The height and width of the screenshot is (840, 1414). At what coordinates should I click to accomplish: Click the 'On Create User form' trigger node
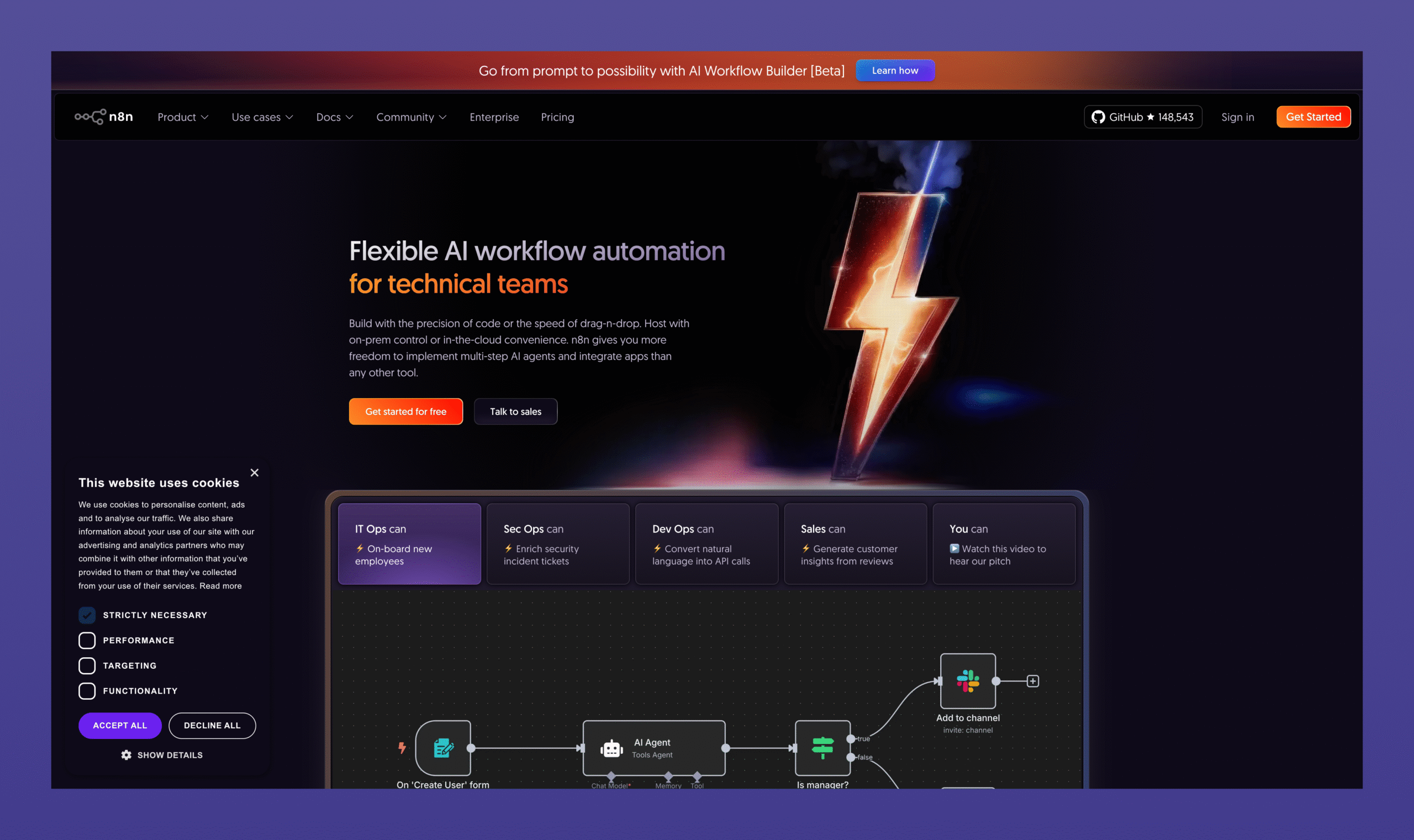coord(444,747)
